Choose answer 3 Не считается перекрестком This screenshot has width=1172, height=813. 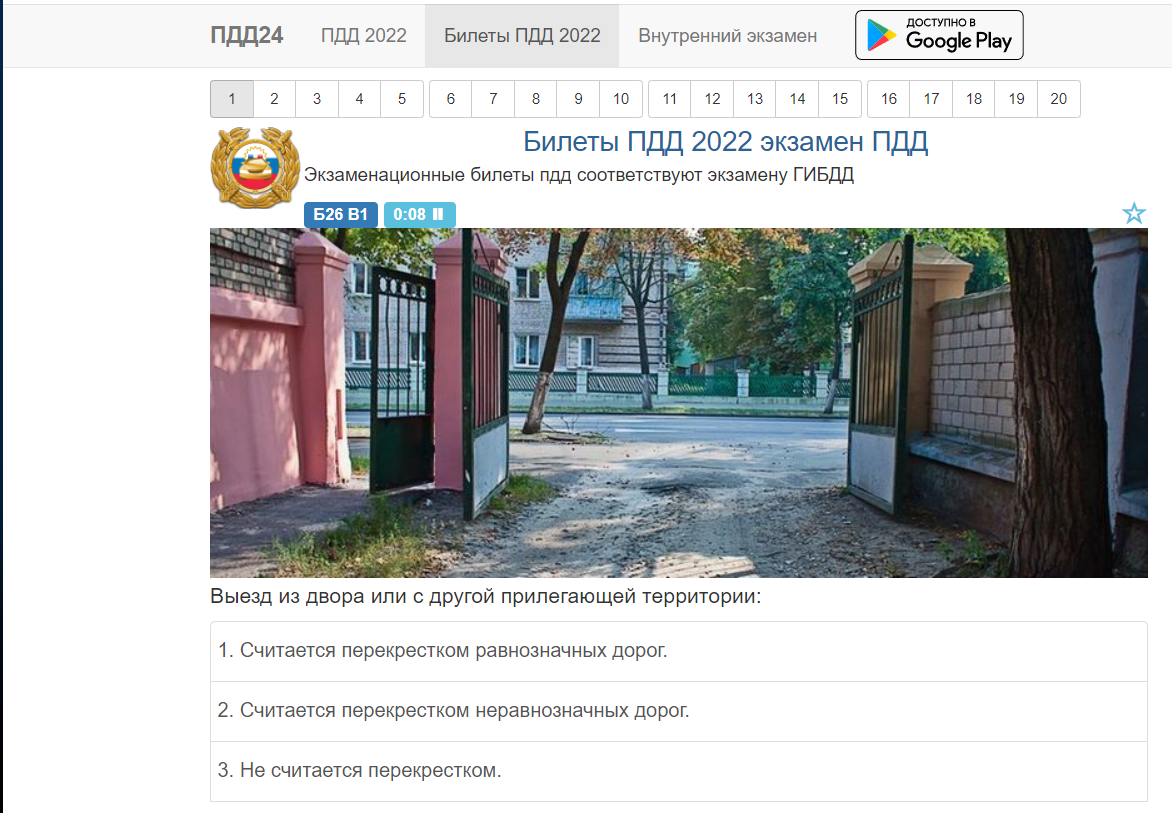pos(679,771)
